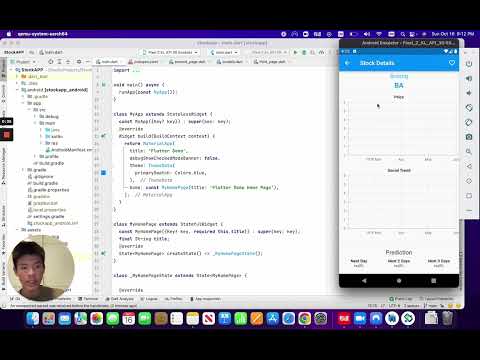The image size is (480, 360).
Task: Click the green Run button in toolbar
Action: pos(295,52)
